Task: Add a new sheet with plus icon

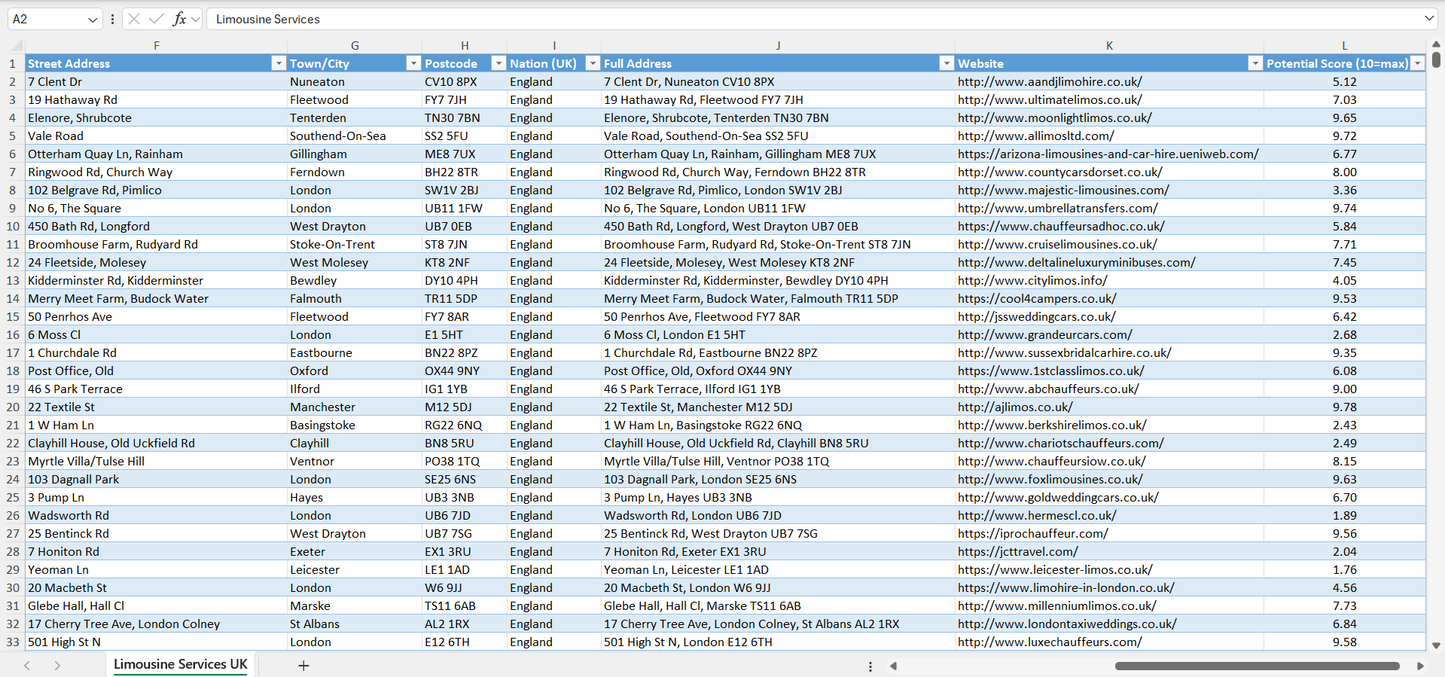Action: click(x=304, y=665)
